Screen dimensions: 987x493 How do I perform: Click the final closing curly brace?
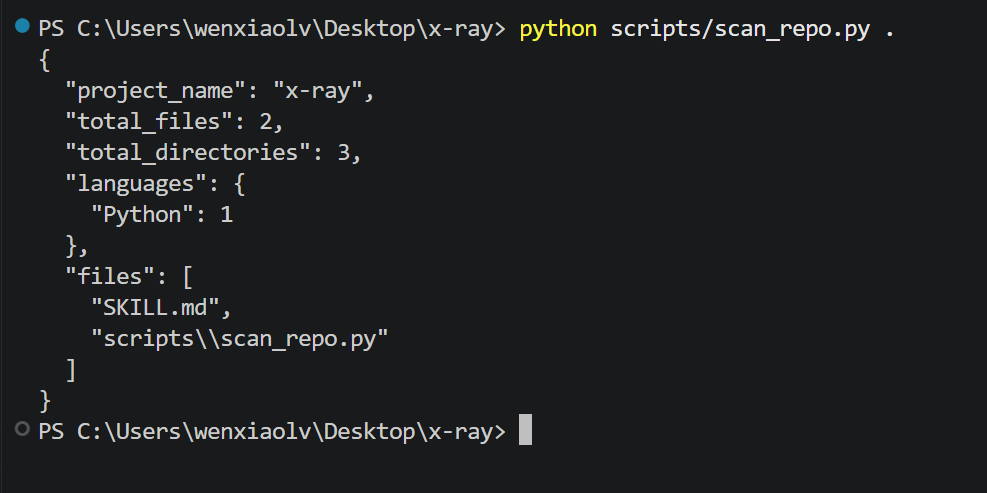[45, 401]
